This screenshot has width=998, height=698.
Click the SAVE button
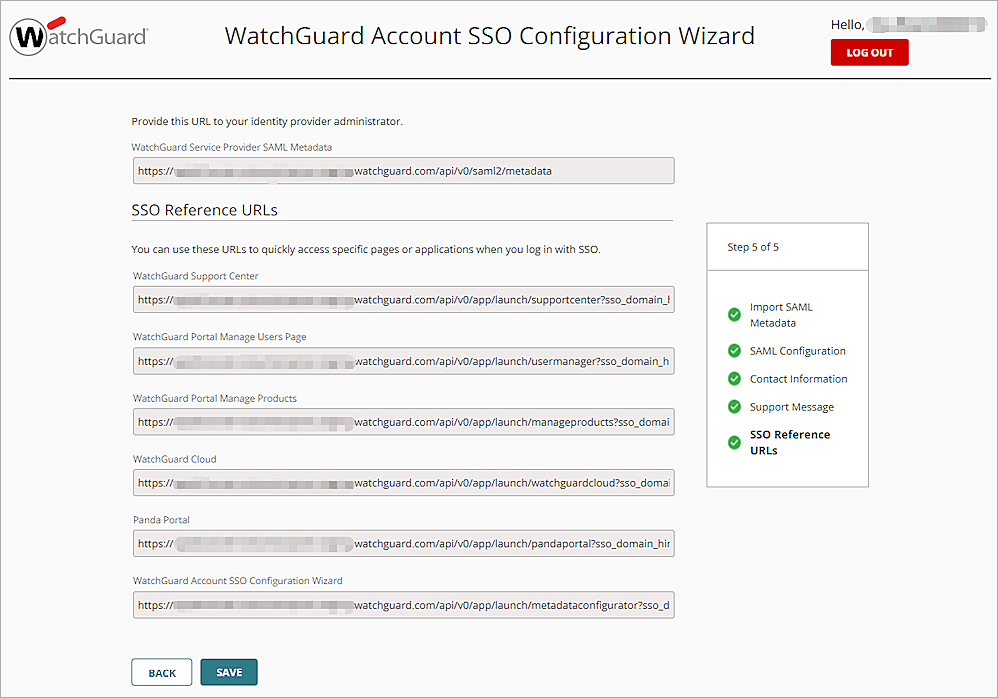pyautogui.click(x=228, y=672)
